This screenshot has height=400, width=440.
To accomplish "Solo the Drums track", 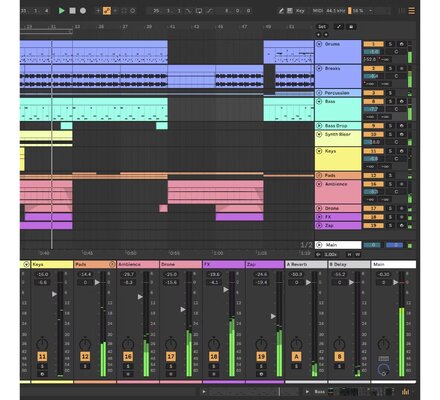I will pos(390,44).
